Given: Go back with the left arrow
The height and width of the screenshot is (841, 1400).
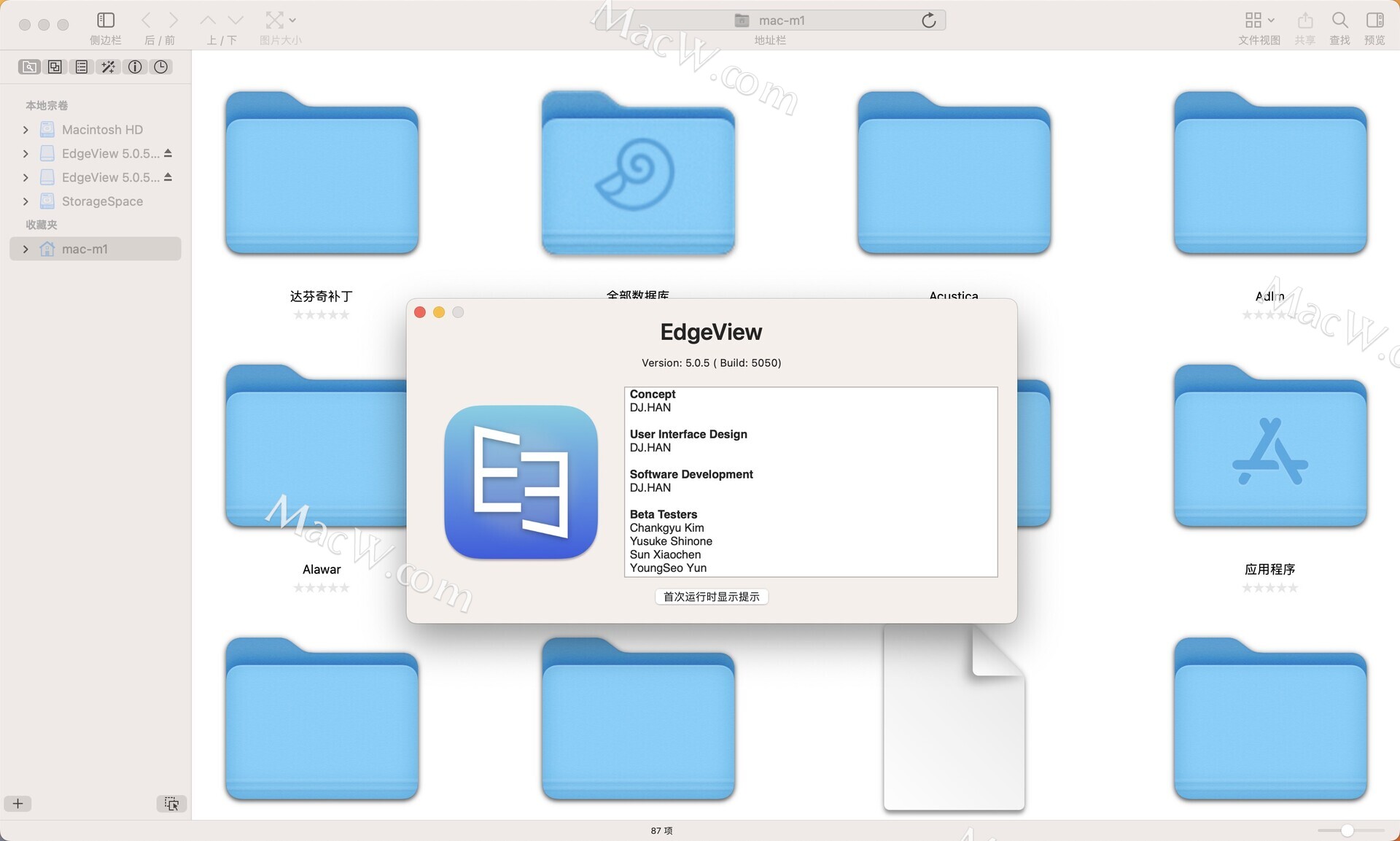Looking at the screenshot, I should [146, 20].
